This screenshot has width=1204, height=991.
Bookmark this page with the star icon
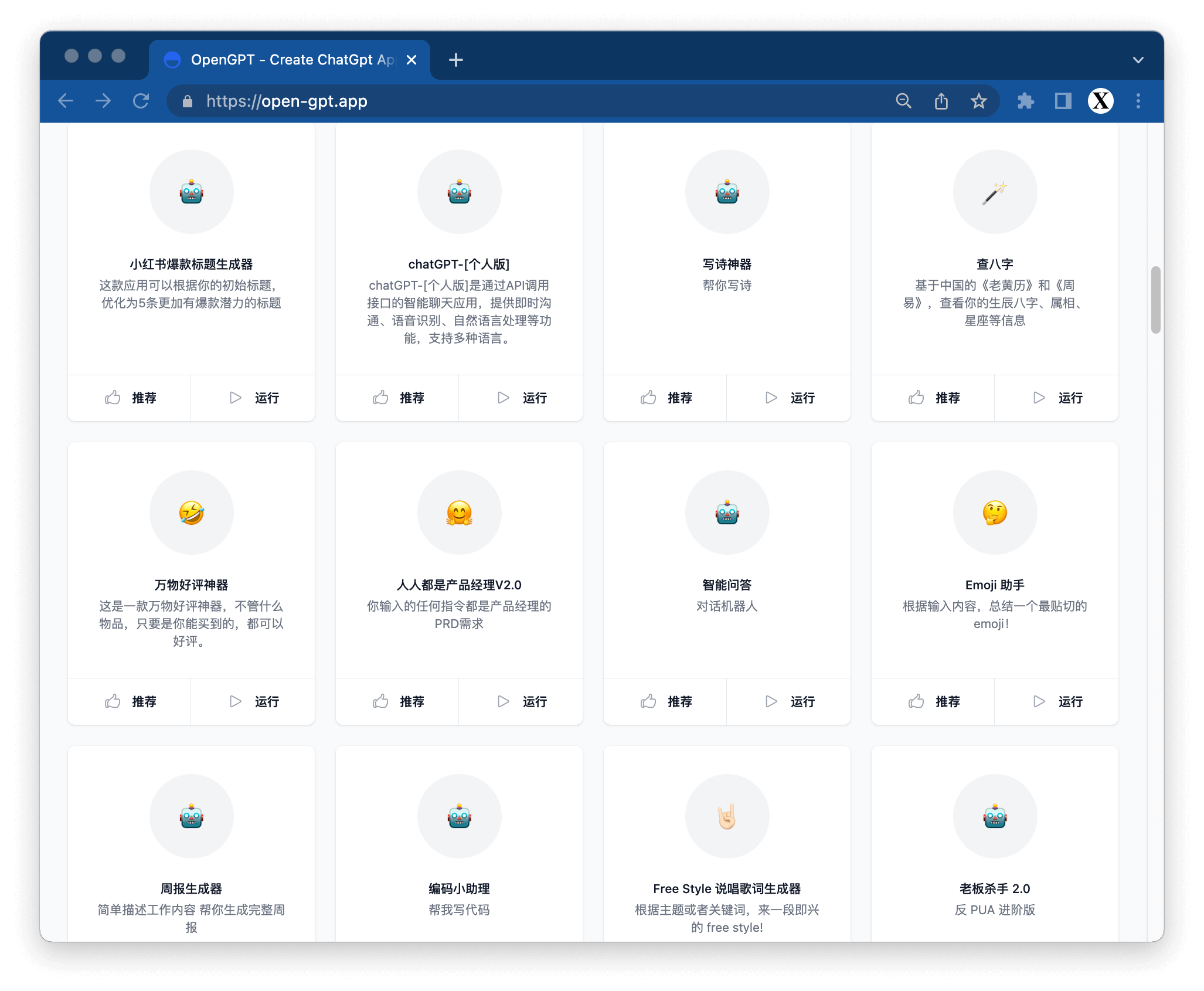(x=978, y=101)
